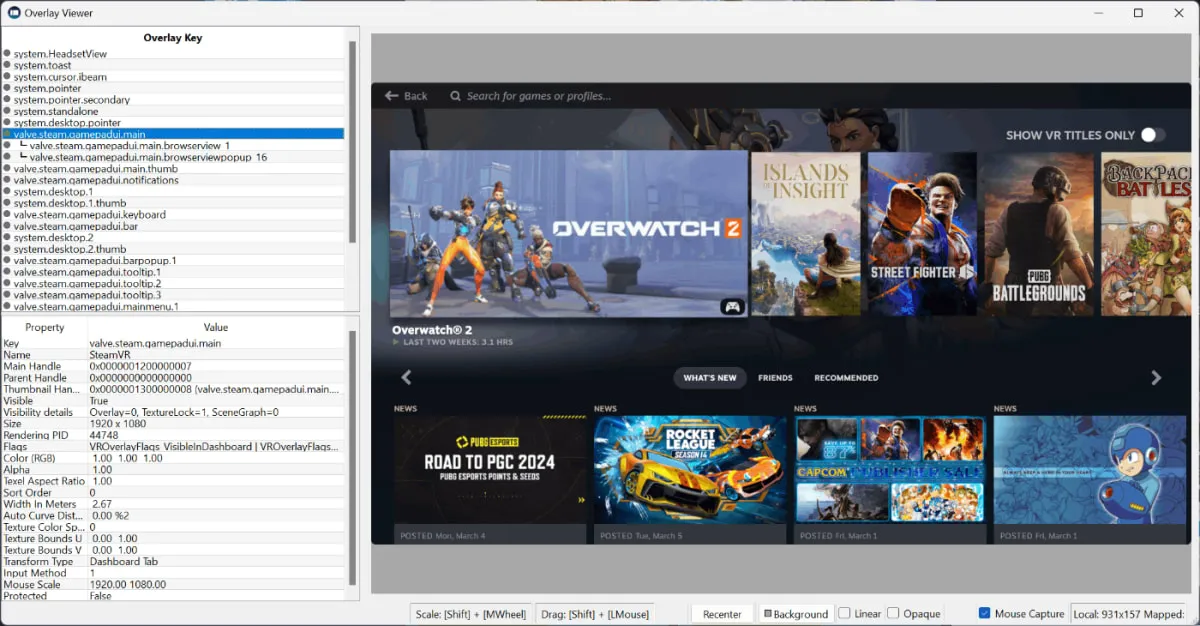Click the status dot beside system.HeadsetView
1200x626 pixels.
pos(7,54)
